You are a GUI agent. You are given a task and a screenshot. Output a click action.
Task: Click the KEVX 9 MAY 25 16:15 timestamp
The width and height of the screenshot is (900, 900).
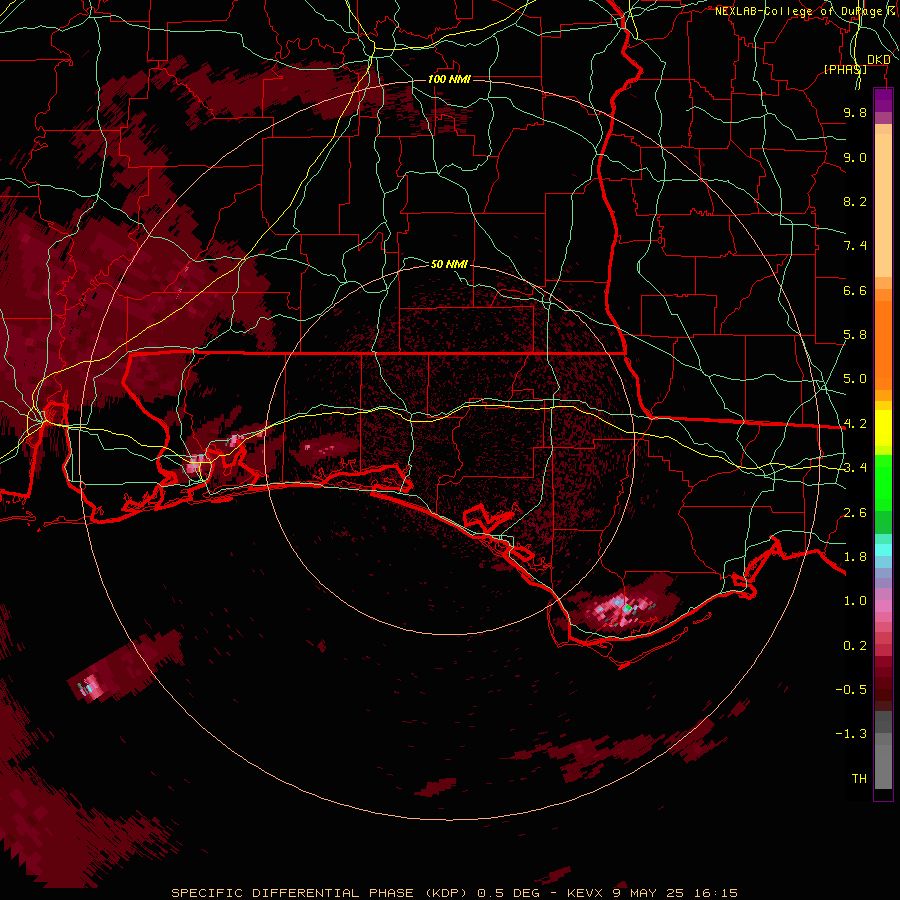pos(652,893)
